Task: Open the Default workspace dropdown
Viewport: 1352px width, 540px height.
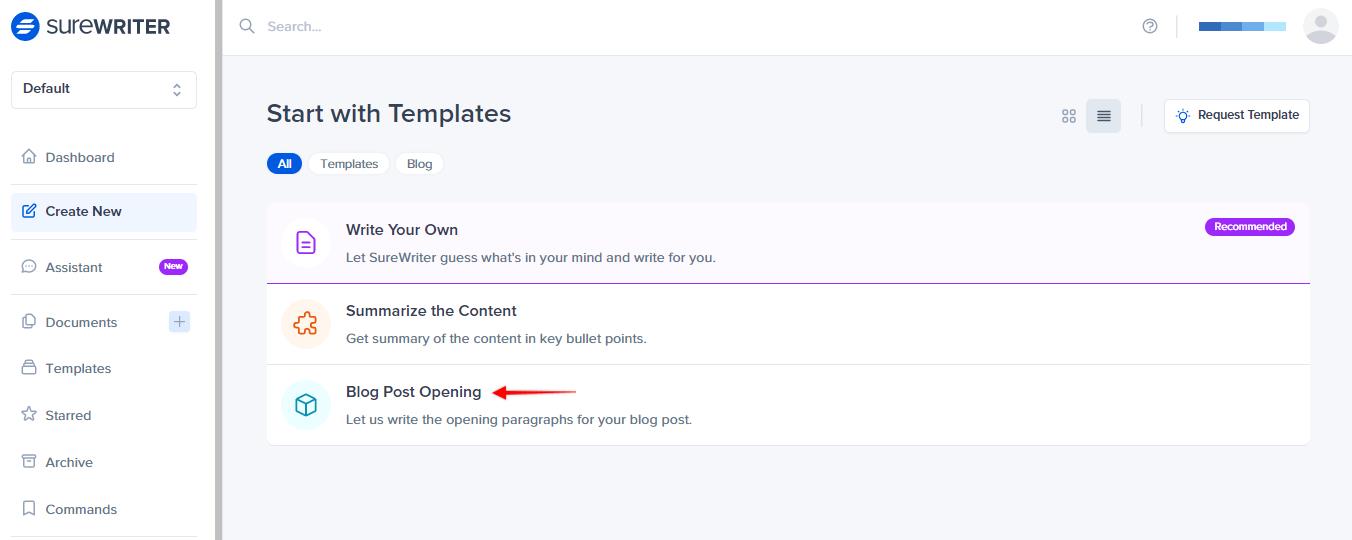Action: [104, 89]
